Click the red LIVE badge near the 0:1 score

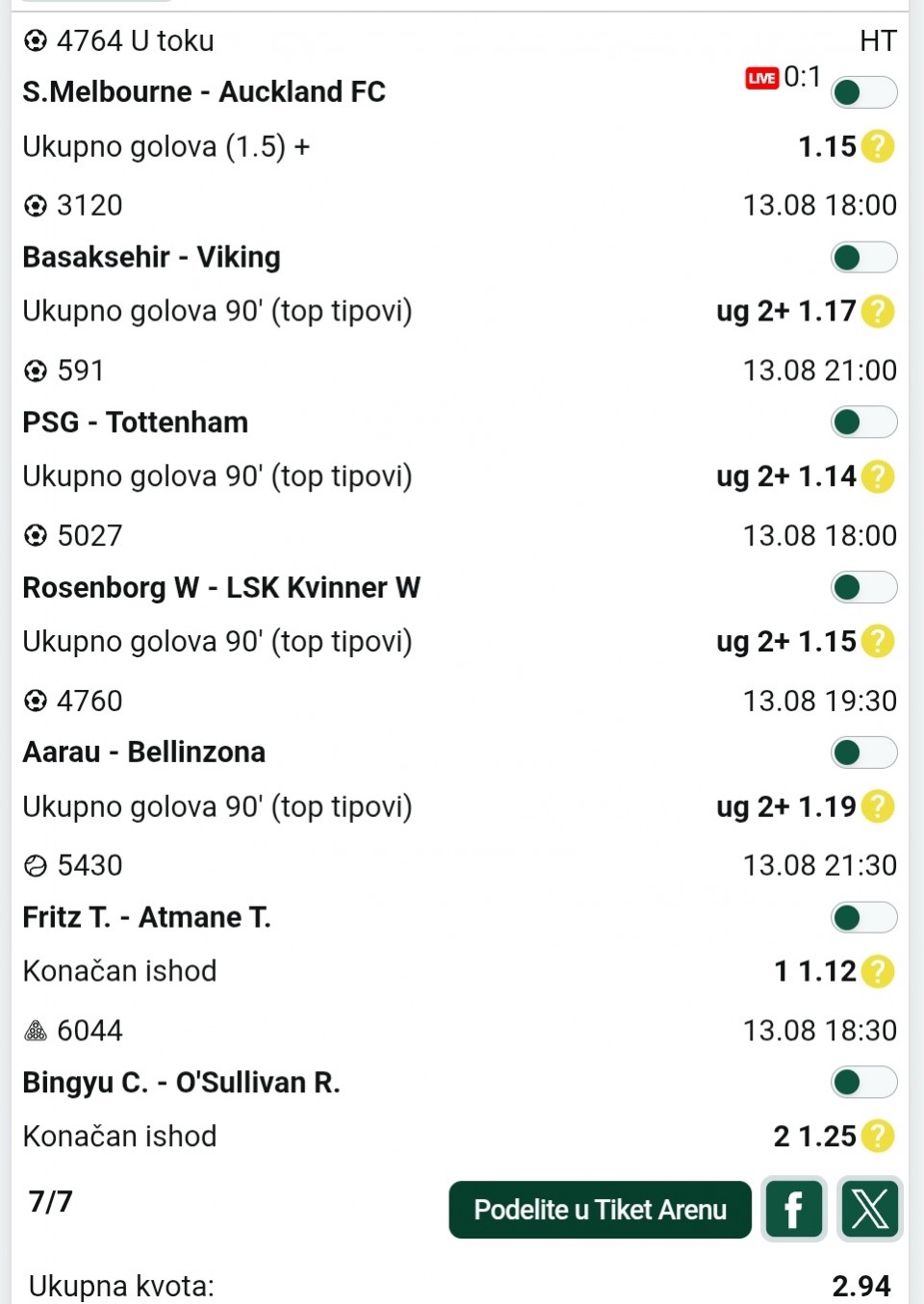(761, 78)
